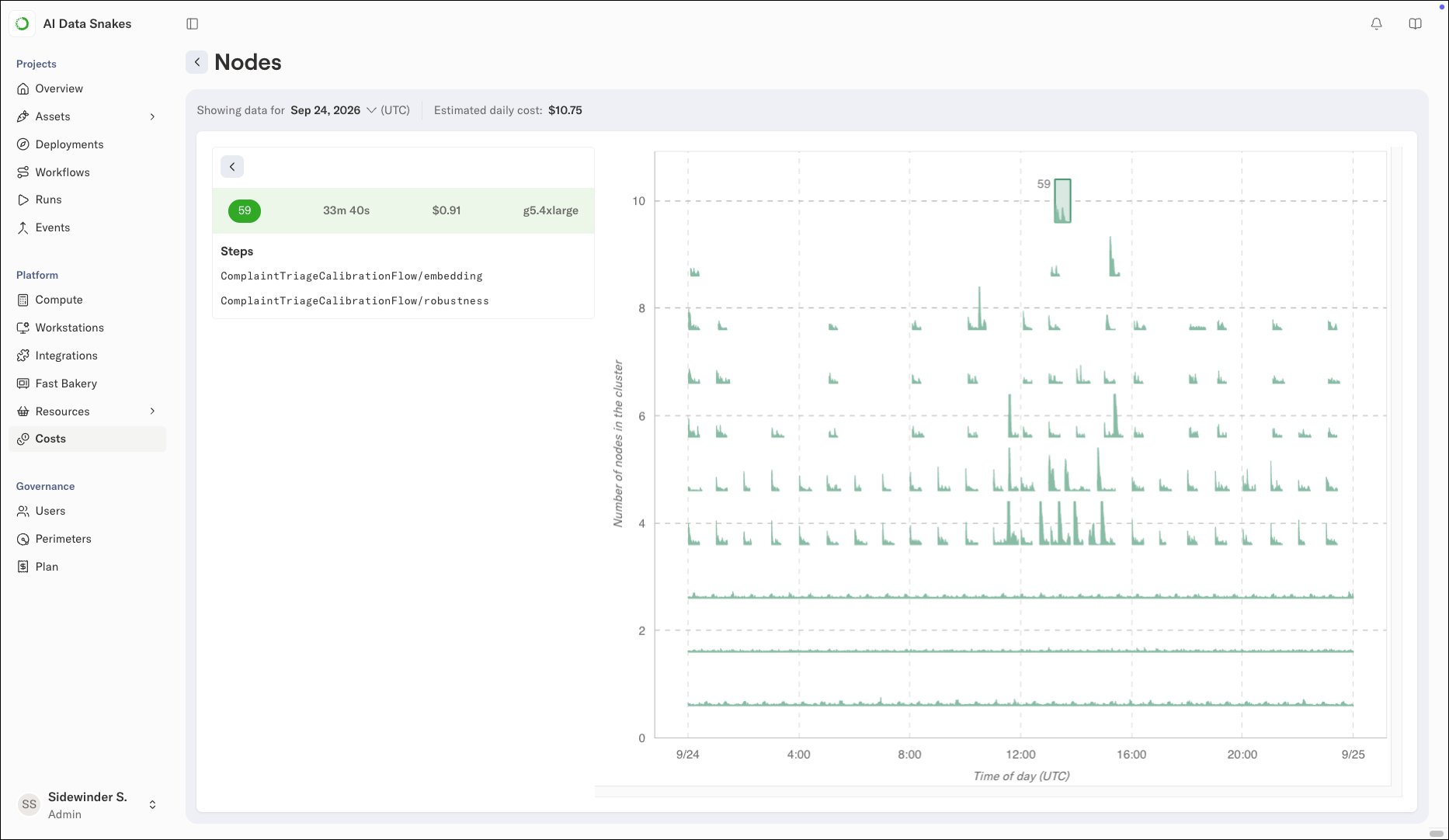Select the highlighted node 59 bar in chart
The width and height of the screenshot is (1449, 840).
click(x=1062, y=201)
